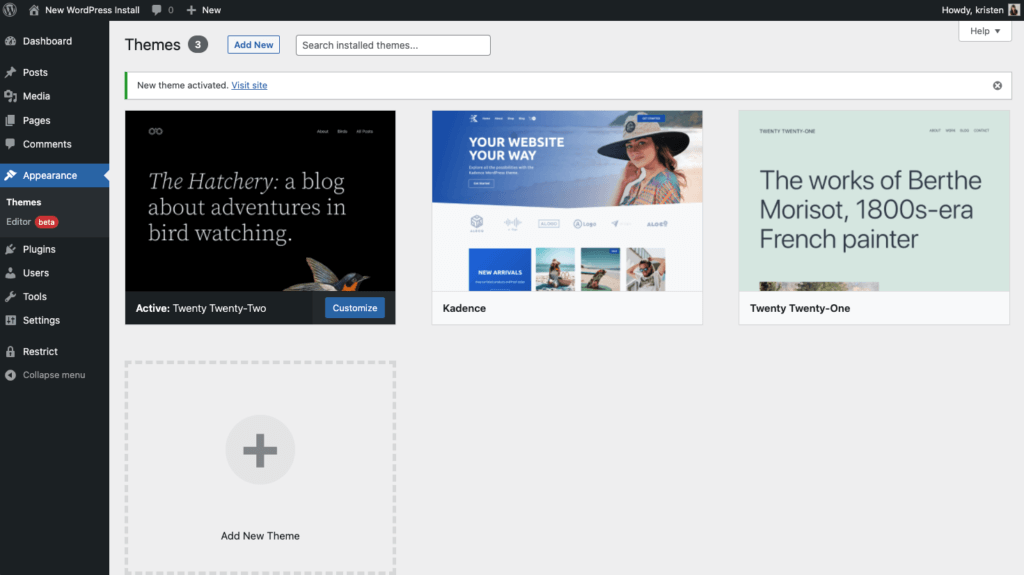Click Howdy, kristen account link
This screenshot has height=575, width=1024.
(x=972, y=10)
